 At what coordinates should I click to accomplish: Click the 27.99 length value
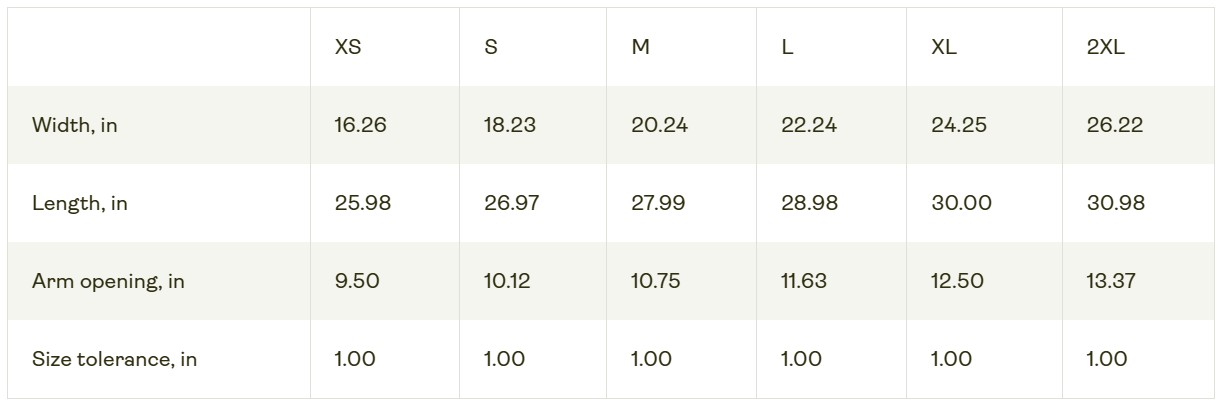tap(658, 204)
